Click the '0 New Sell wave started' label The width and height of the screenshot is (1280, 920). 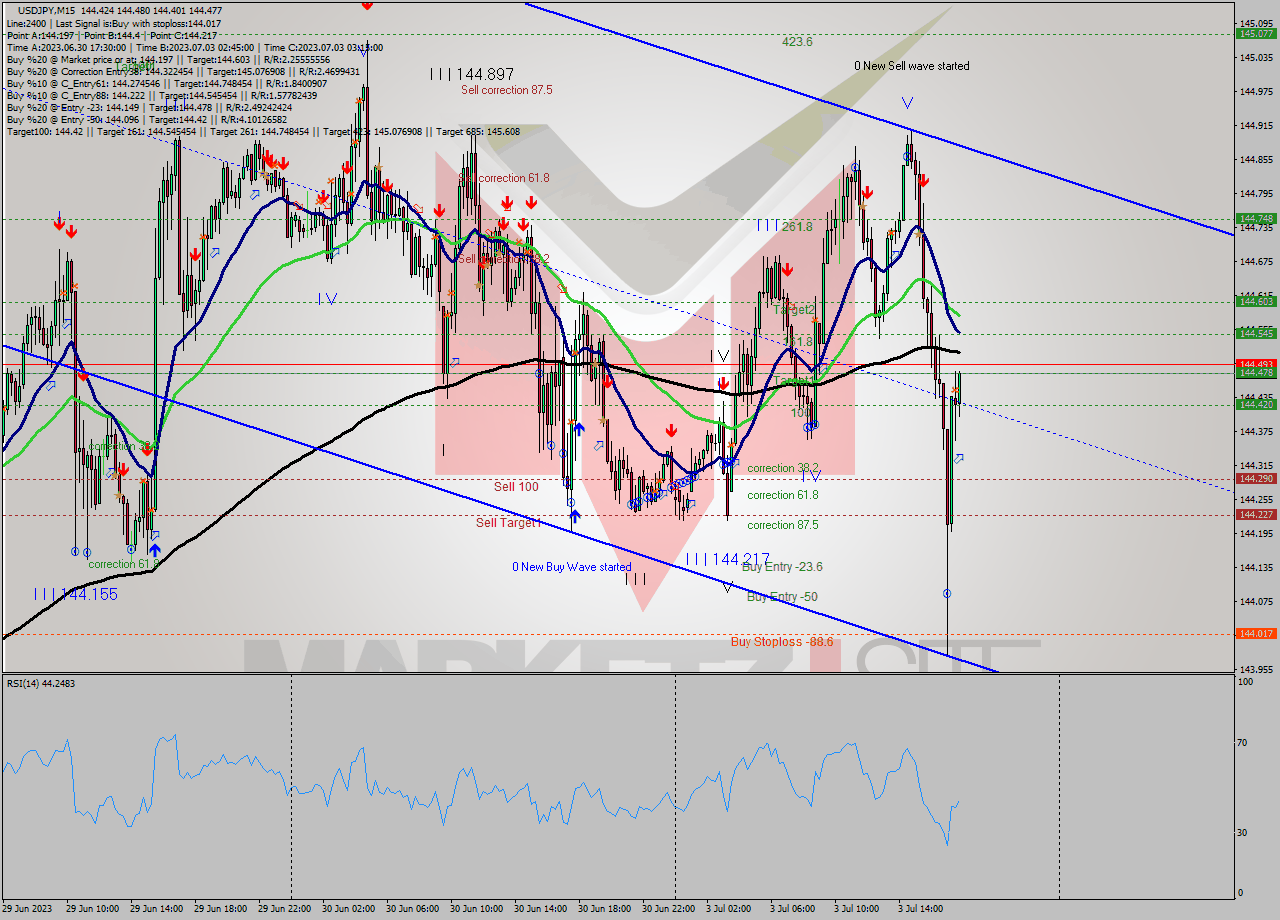point(911,66)
